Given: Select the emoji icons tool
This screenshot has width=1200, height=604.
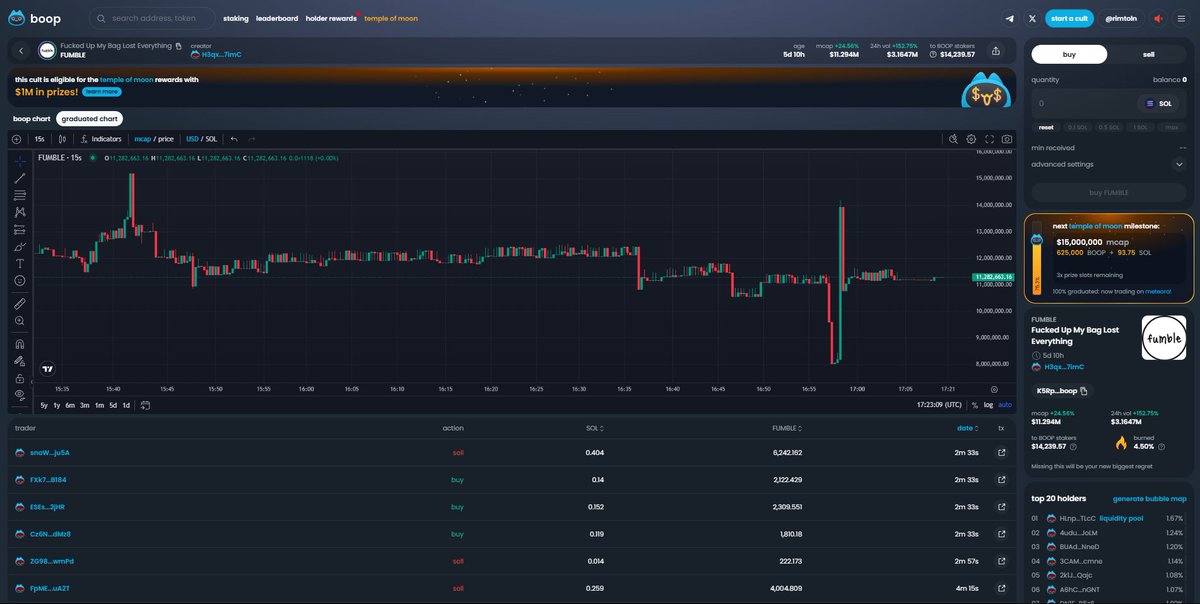Looking at the screenshot, I should pos(20,281).
